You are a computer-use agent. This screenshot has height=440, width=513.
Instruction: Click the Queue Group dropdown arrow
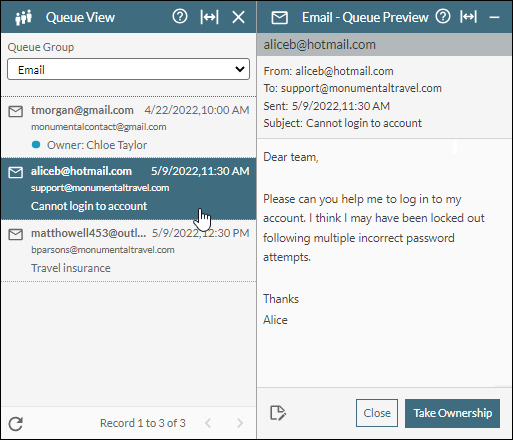click(240, 69)
